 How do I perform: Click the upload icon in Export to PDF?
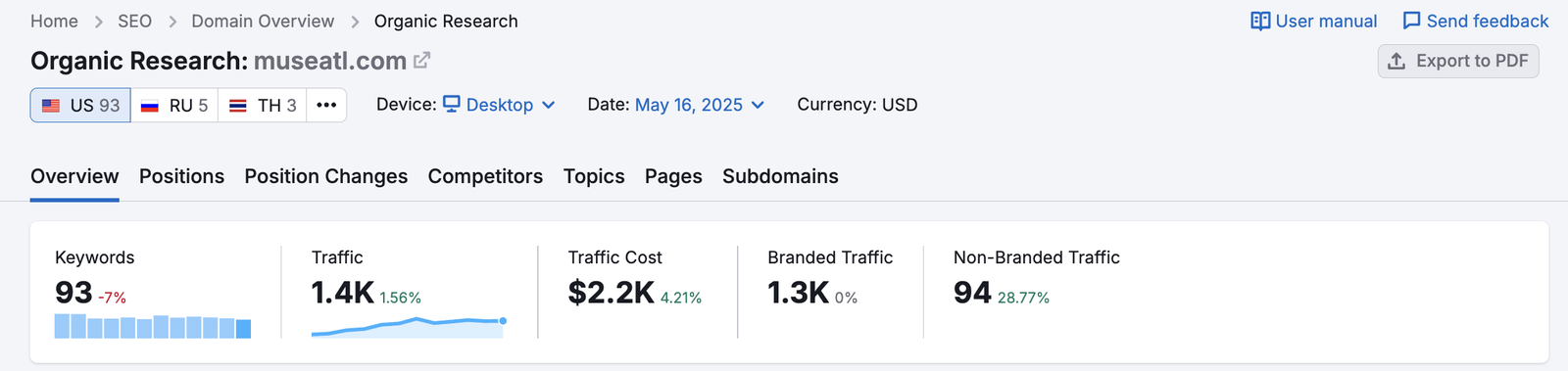point(1396,61)
